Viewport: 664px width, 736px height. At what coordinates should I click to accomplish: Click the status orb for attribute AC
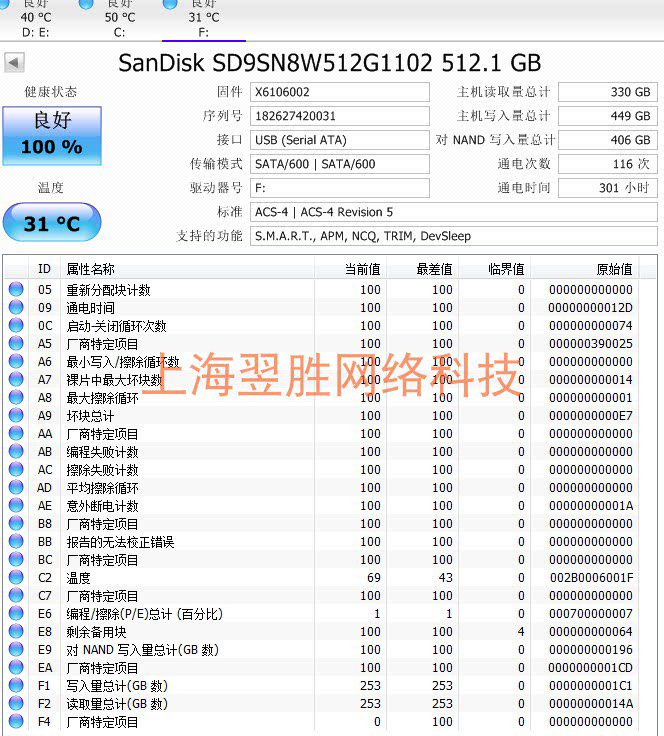tap(16, 469)
